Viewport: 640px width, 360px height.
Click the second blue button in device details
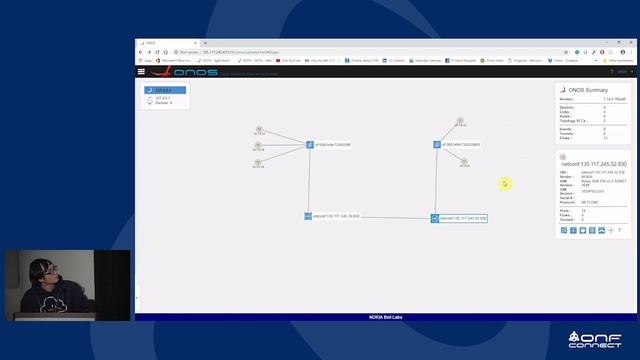pyautogui.click(x=573, y=231)
